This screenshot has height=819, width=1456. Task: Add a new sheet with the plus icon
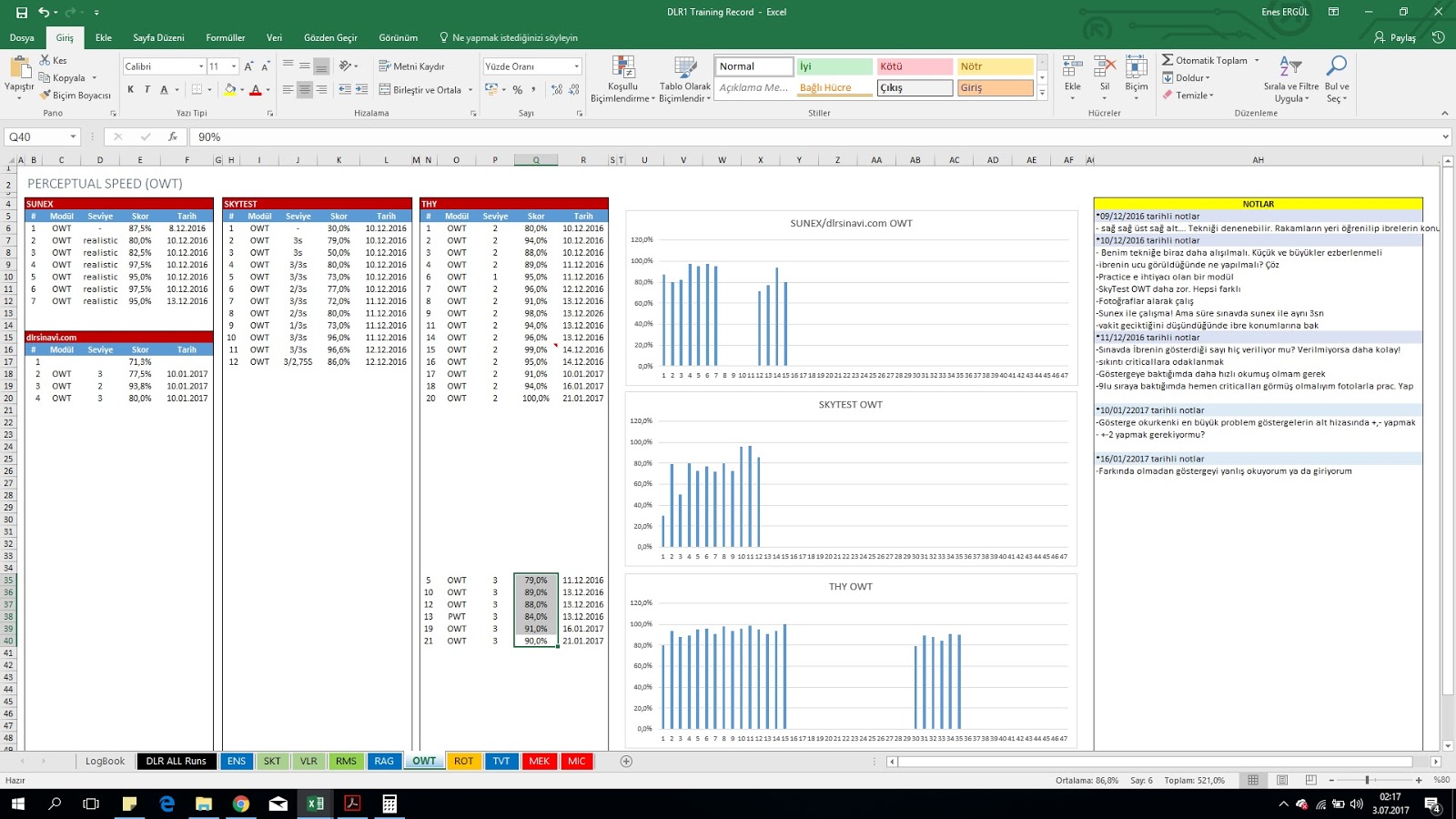626,761
